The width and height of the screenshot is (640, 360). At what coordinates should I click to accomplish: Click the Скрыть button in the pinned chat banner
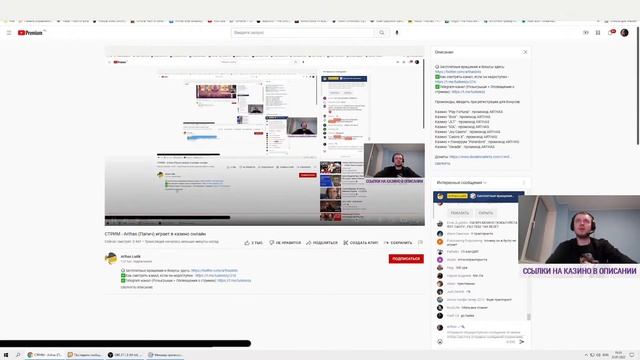[486, 213]
